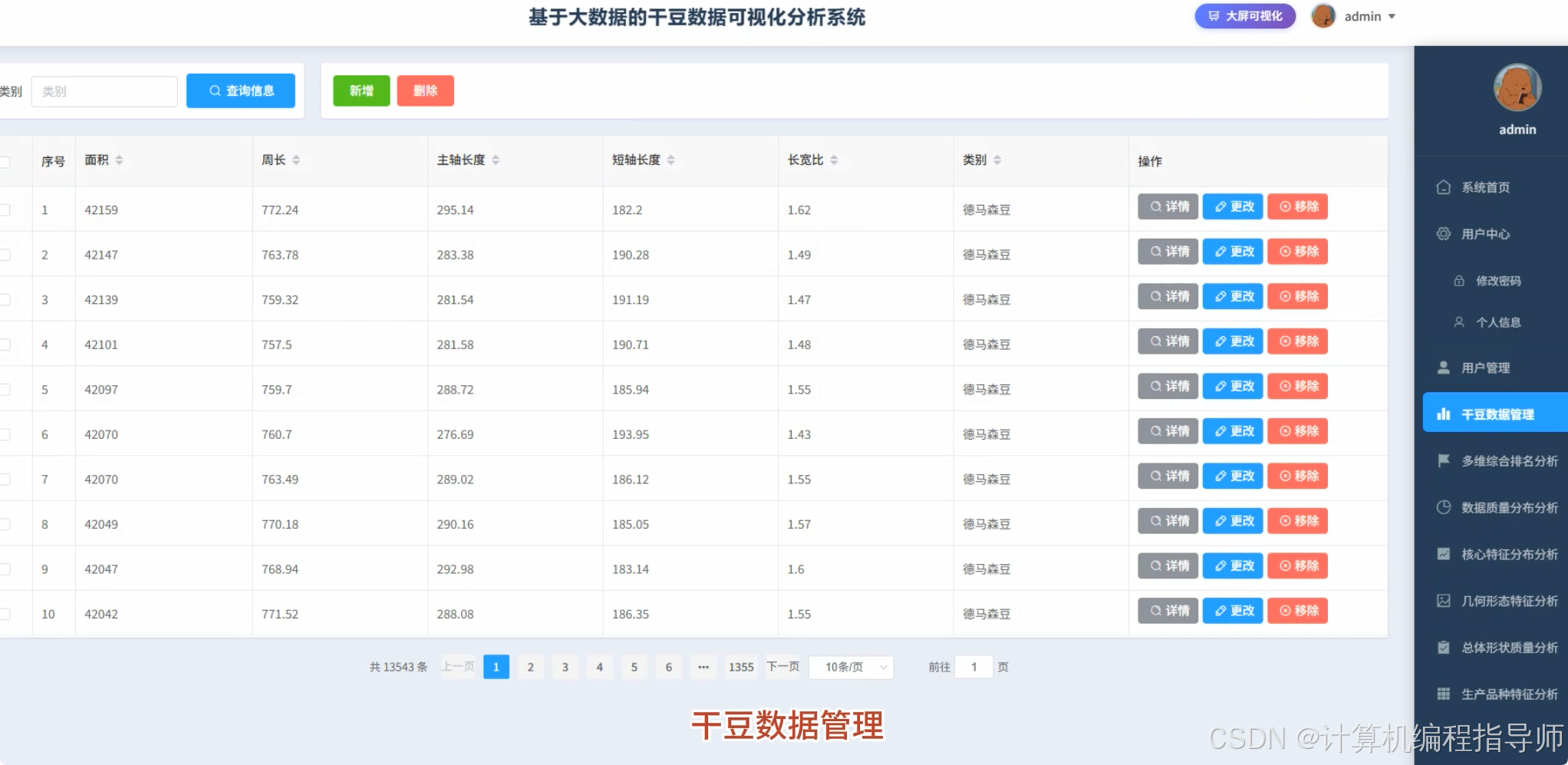Viewport: 1568px width, 765px height.
Task: Click the 大屏可视化 button
Action: click(1244, 15)
